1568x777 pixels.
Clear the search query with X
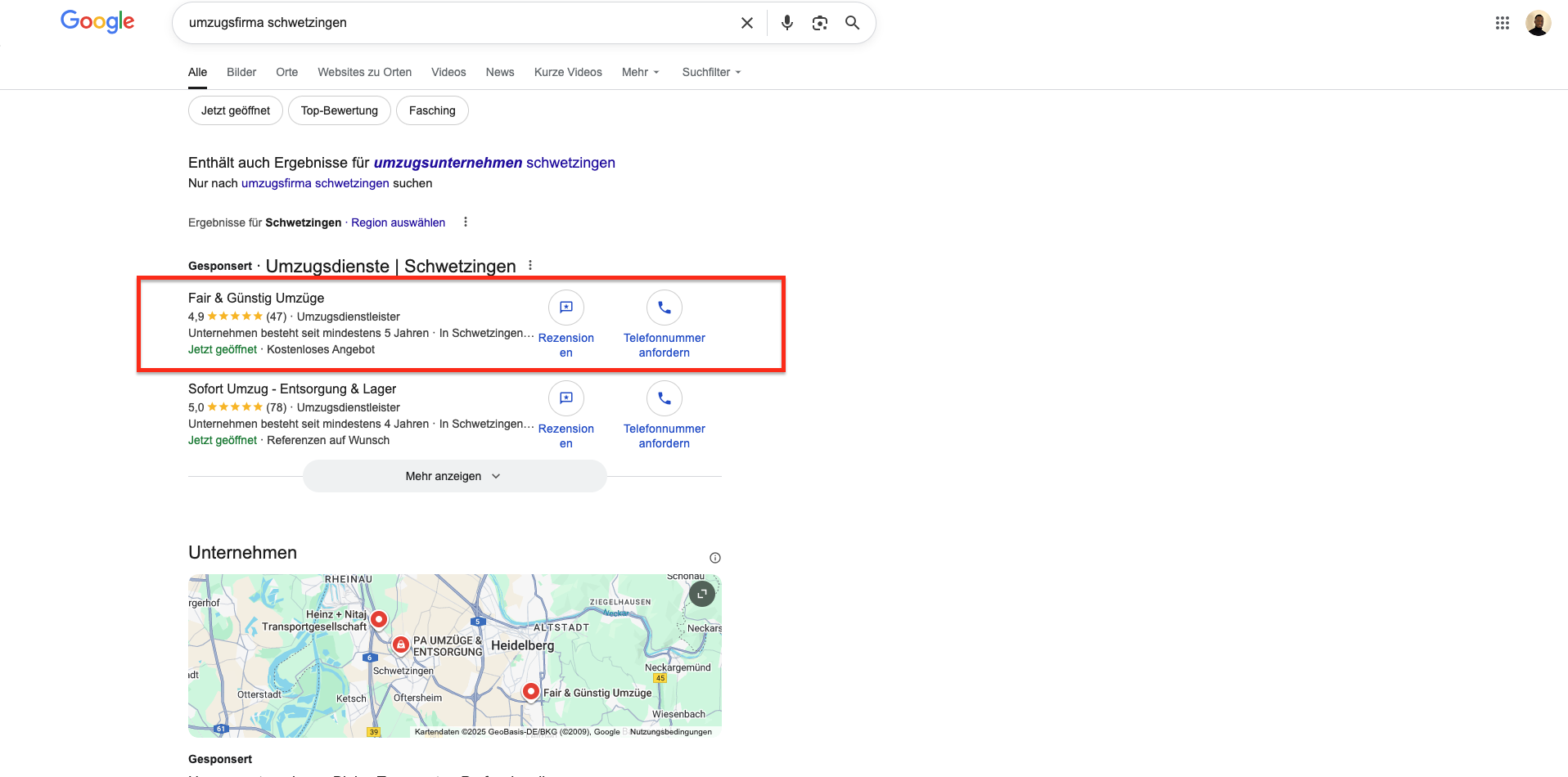[747, 23]
